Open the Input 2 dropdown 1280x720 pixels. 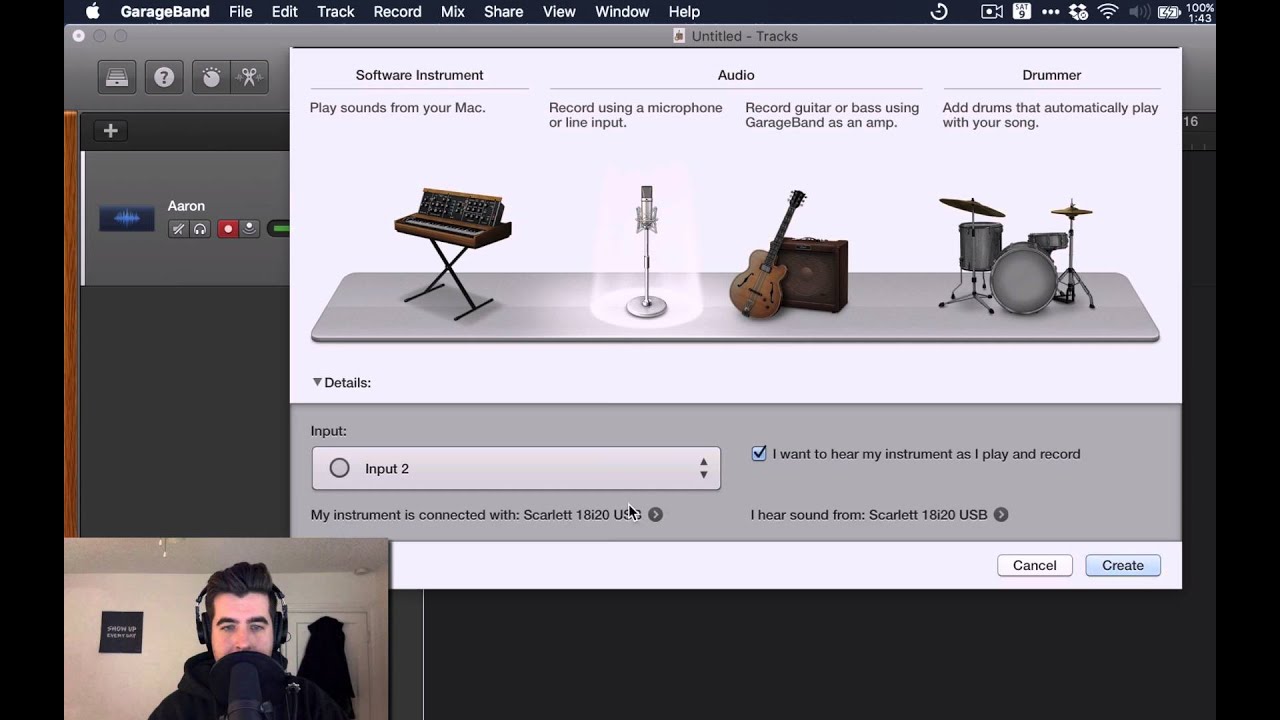point(516,468)
